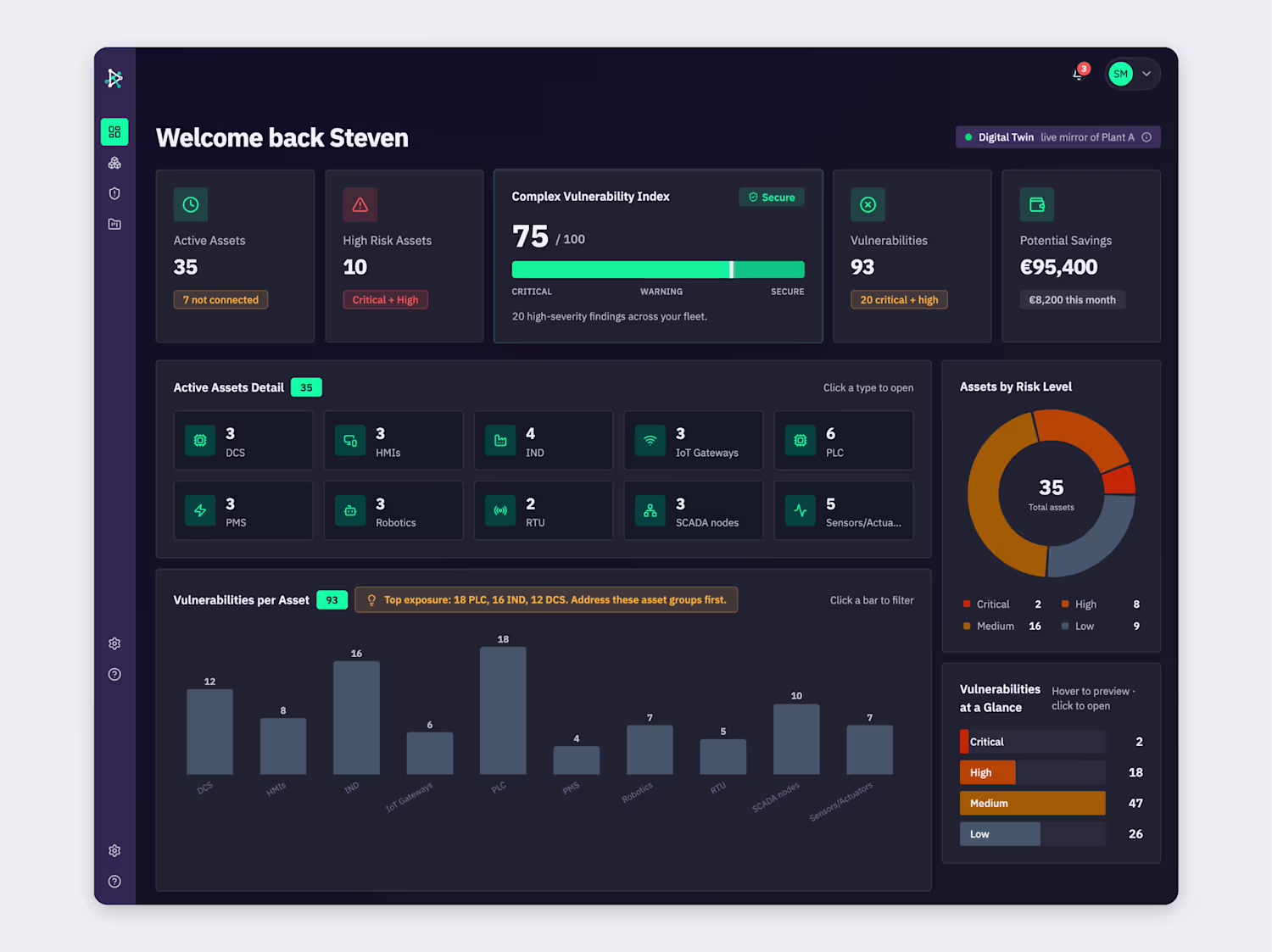Open the bottom help question icon
The width and height of the screenshot is (1272, 952).
(114, 881)
